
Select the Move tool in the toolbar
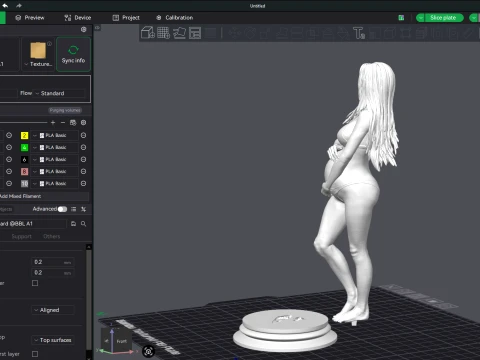point(234,33)
